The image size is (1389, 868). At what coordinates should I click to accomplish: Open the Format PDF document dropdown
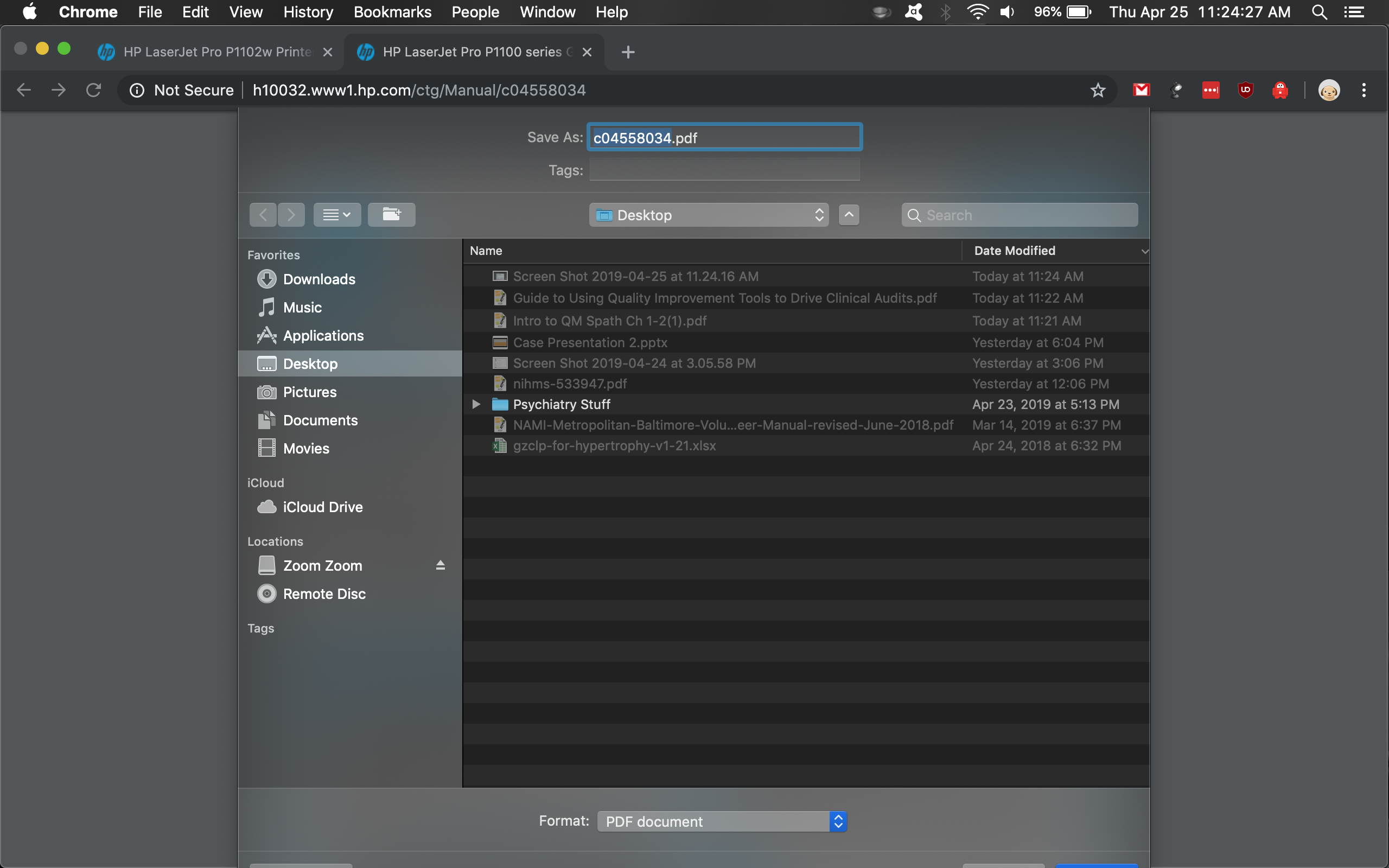[722, 821]
